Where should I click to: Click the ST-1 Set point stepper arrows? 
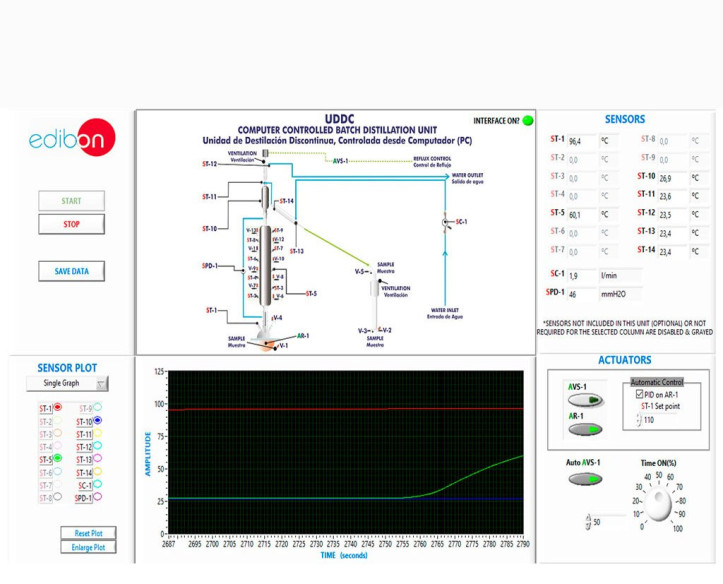639,420
